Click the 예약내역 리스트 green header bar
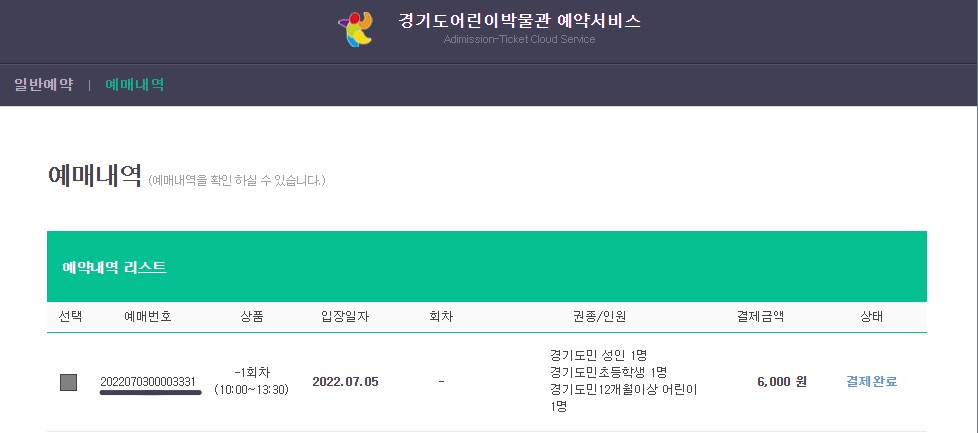This screenshot has width=978, height=433. click(487, 267)
